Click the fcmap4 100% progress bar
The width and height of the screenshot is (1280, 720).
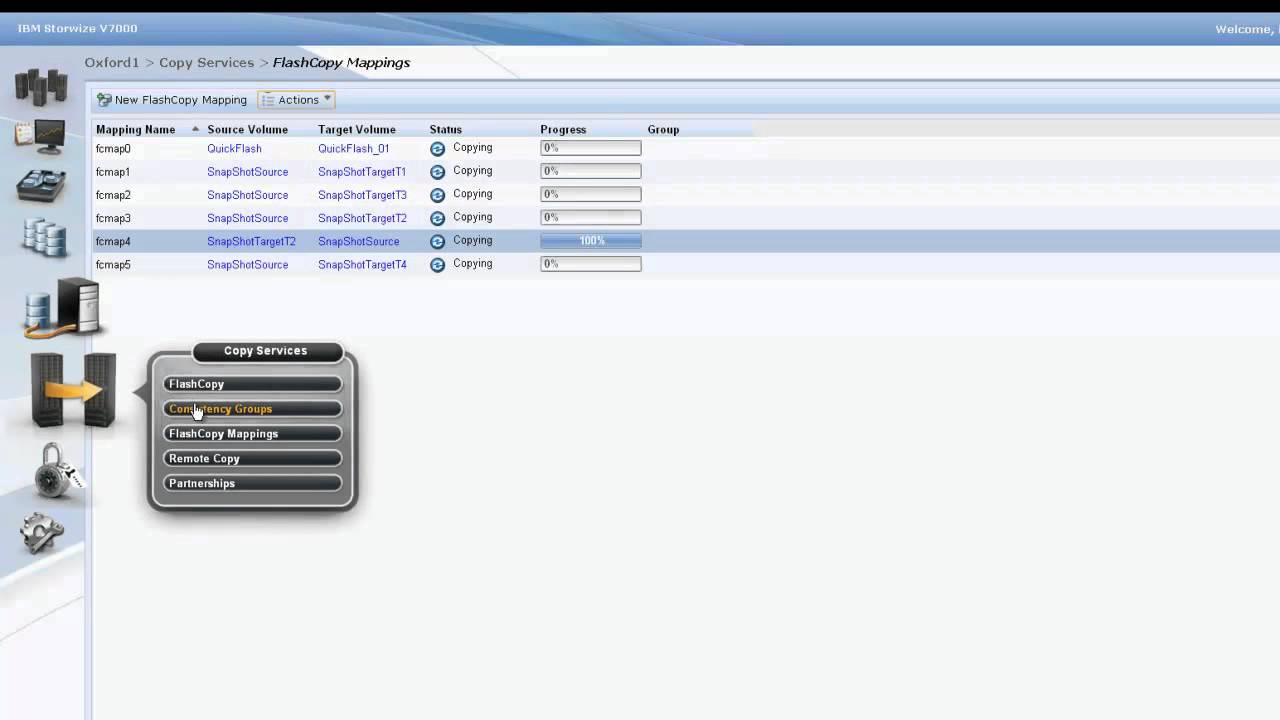[591, 241]
